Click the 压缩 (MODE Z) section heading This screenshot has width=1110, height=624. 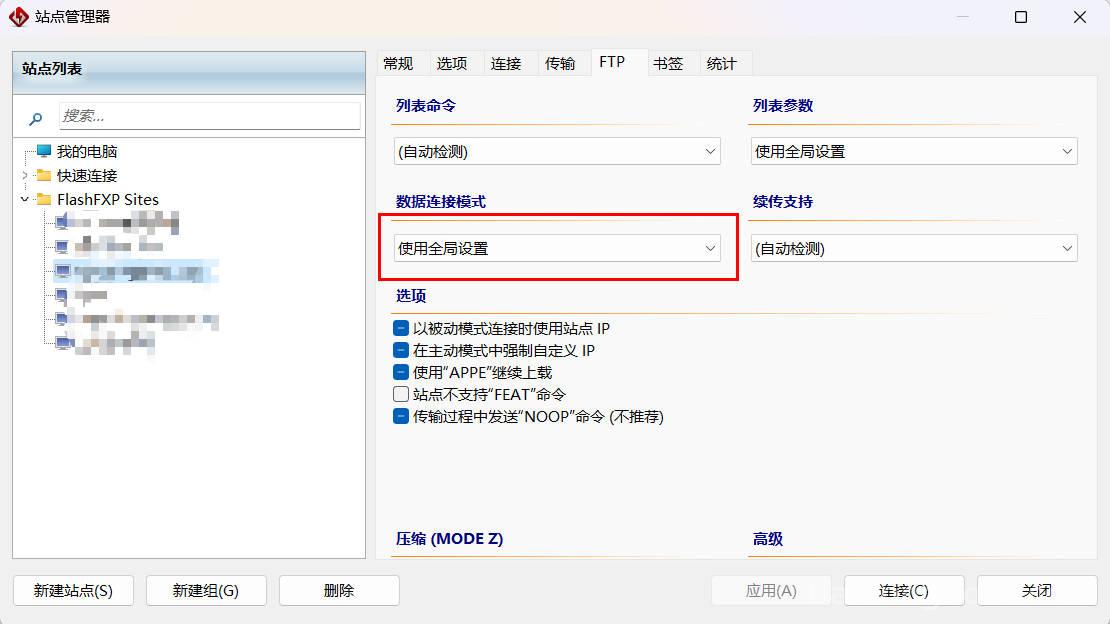(x=449, y=538)
